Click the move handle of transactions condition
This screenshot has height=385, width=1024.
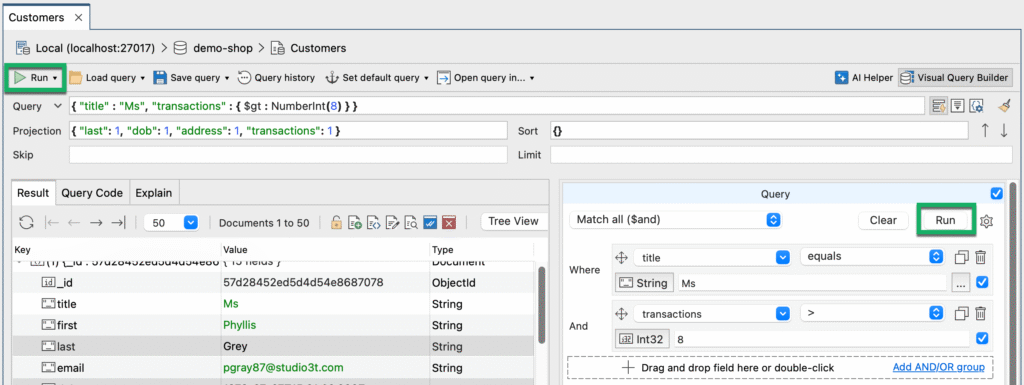point(622,314)
